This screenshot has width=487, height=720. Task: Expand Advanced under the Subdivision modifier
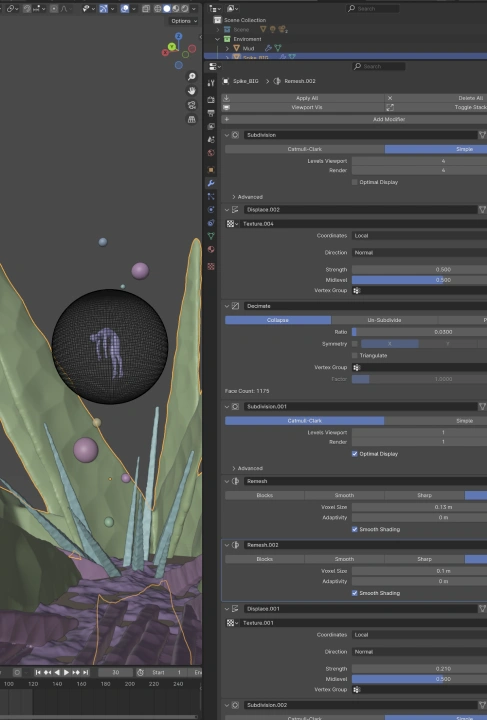pyautogui.click(x=247, y=197)
